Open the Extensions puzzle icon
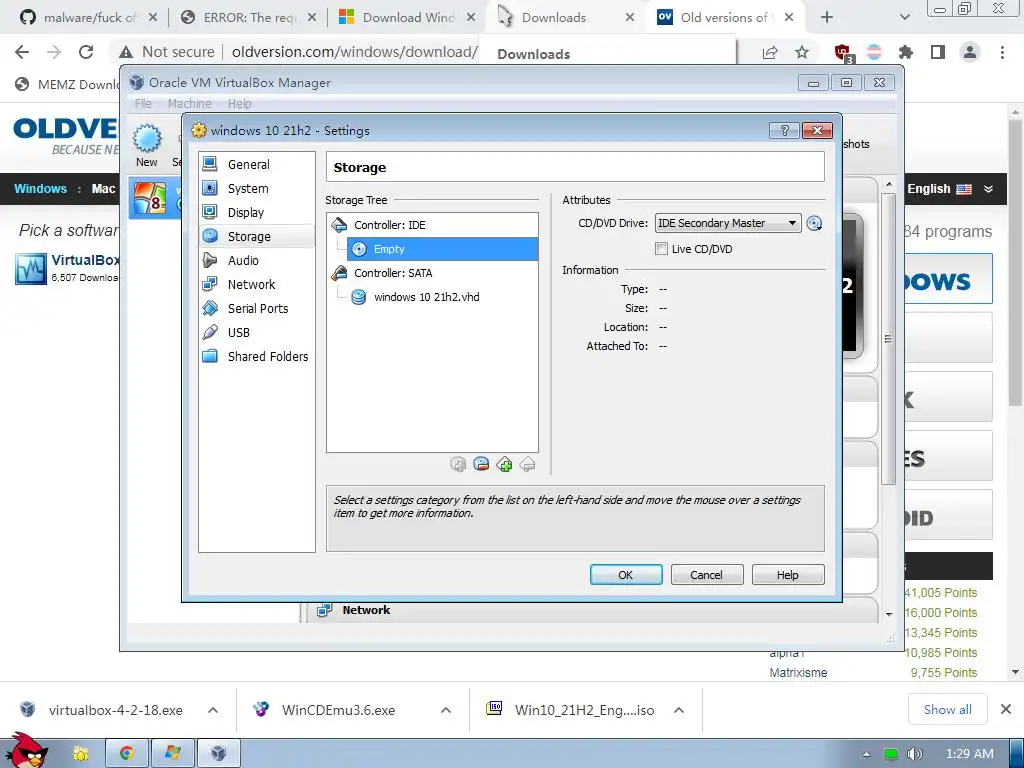Screen dimensions: 1024x768 (x=906, y=52)
